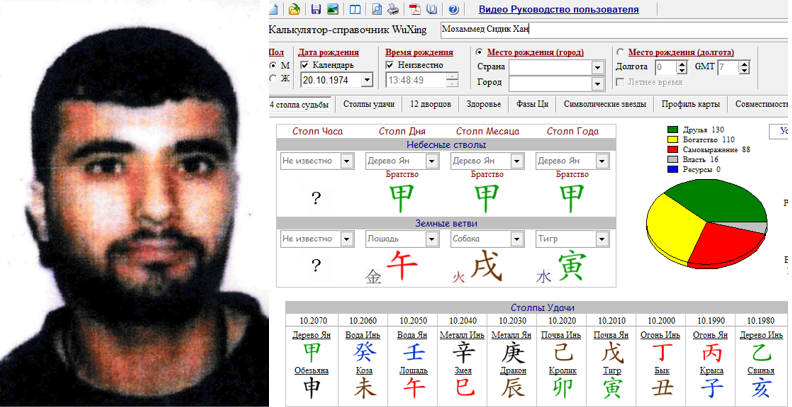Click the Дерево Ян link under 10.2070
Viewport: 792px width, 407px height.
click(312, 335)
